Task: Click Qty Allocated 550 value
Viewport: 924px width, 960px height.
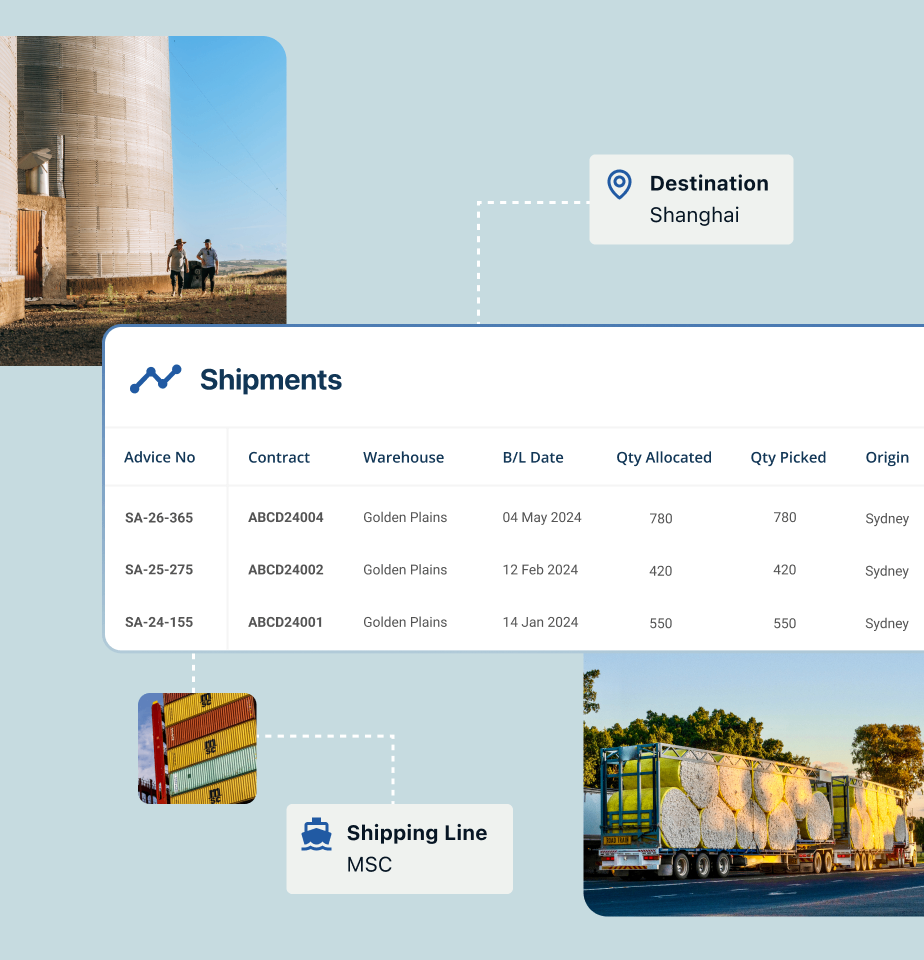Action: pyautogui.click(x=661, y=623)
